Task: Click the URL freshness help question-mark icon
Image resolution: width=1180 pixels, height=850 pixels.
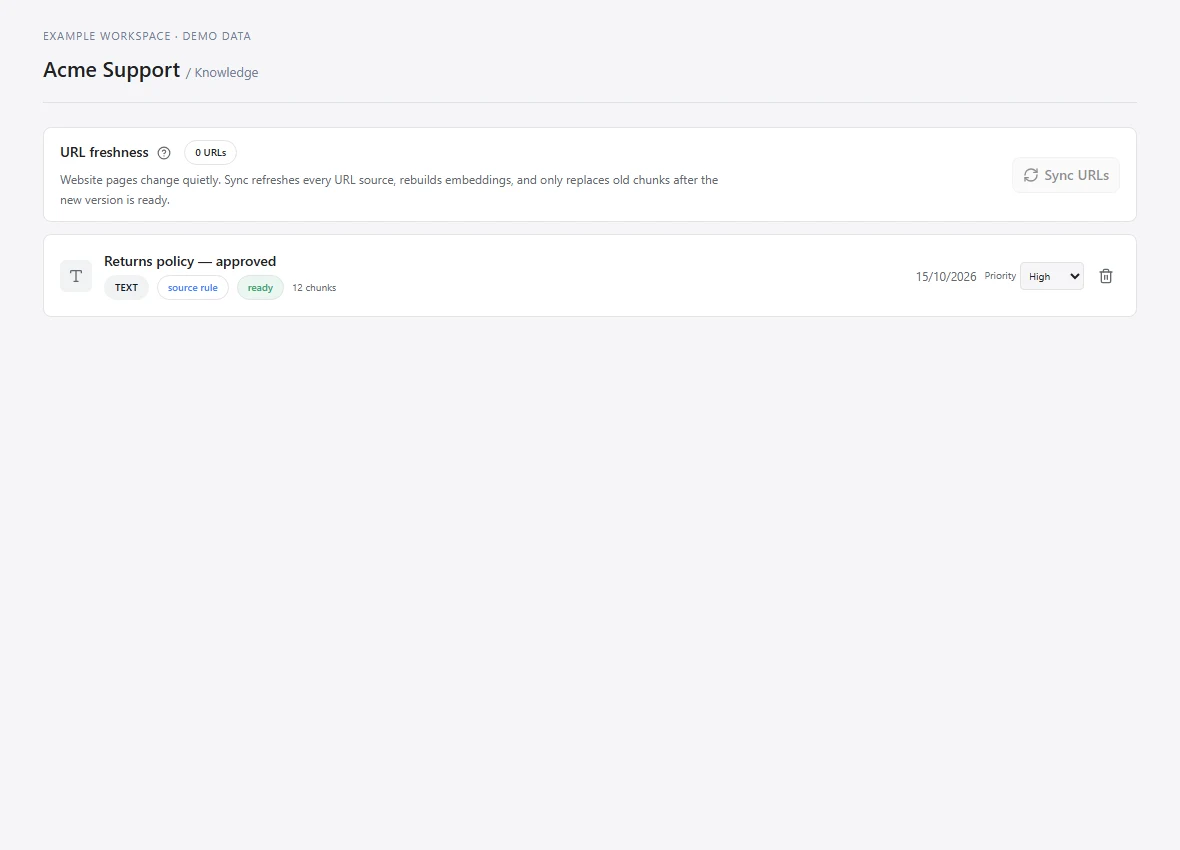Action: [x=164, y=153]
